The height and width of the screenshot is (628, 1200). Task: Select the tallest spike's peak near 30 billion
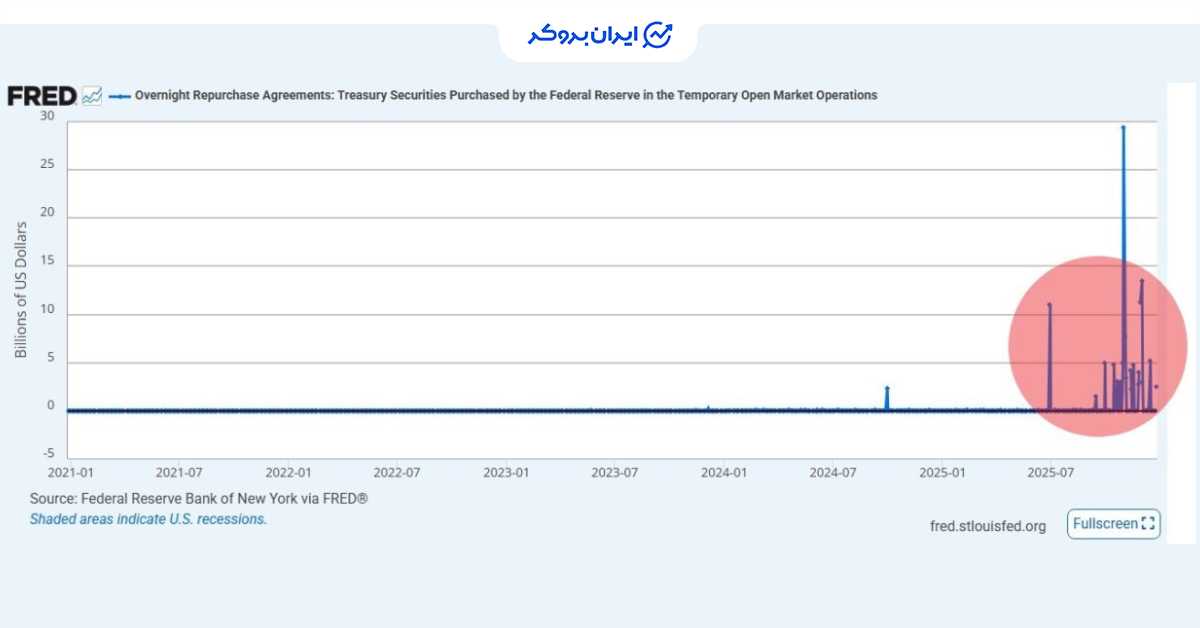click(1123, 128)
